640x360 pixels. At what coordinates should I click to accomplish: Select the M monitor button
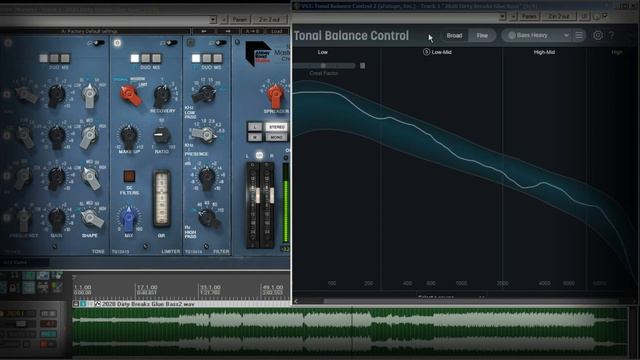255,138
